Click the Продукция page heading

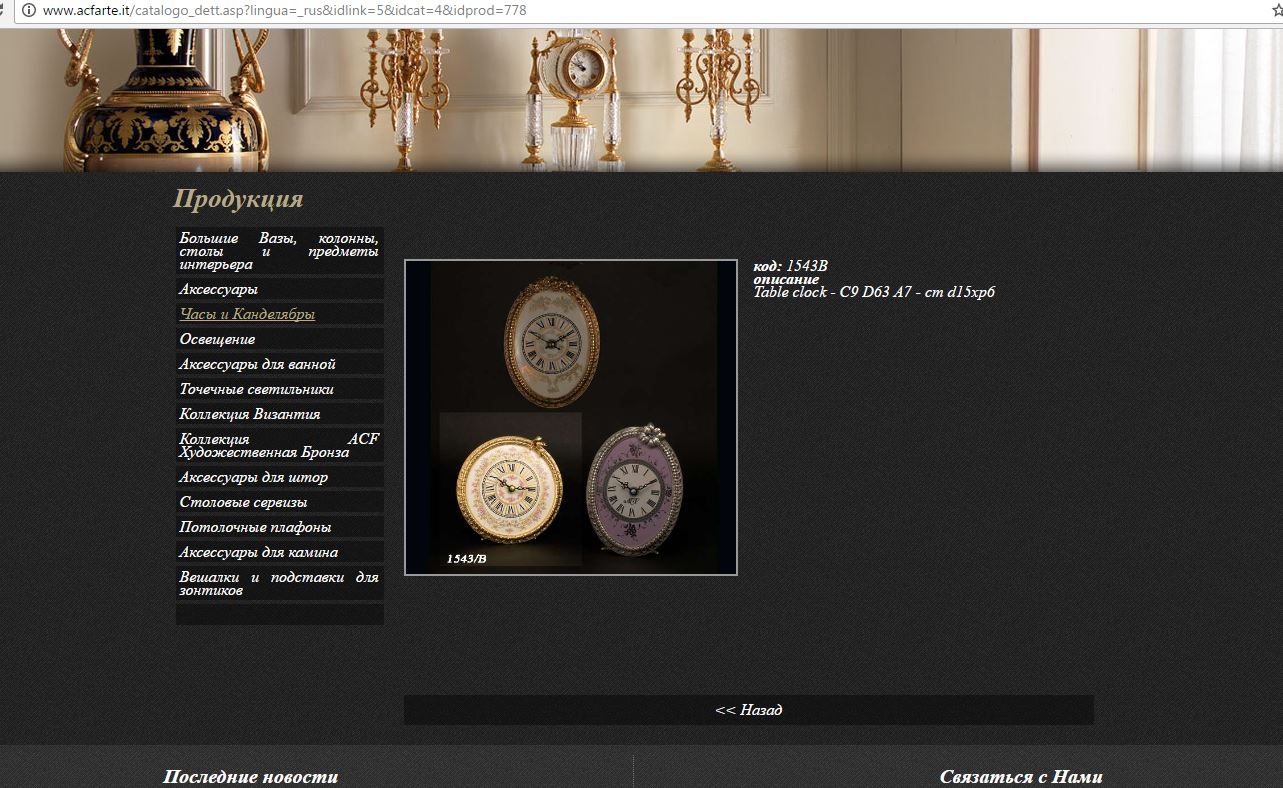tap(238, 199)
